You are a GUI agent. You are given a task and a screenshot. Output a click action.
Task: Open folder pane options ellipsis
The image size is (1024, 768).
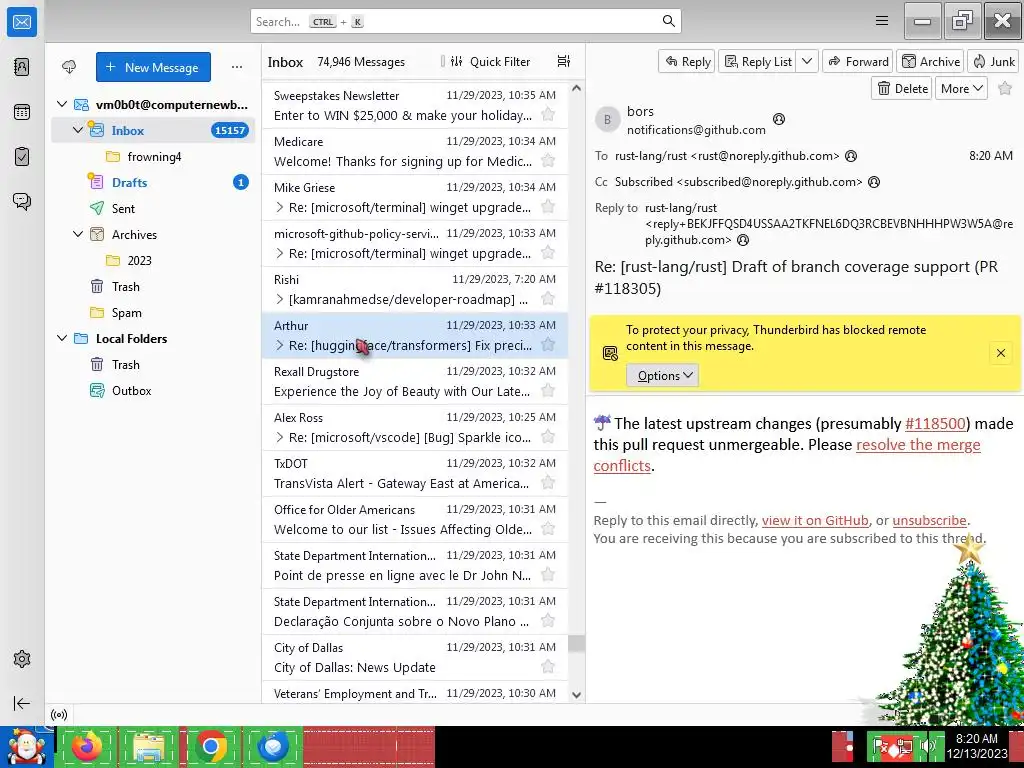(237, 67)
